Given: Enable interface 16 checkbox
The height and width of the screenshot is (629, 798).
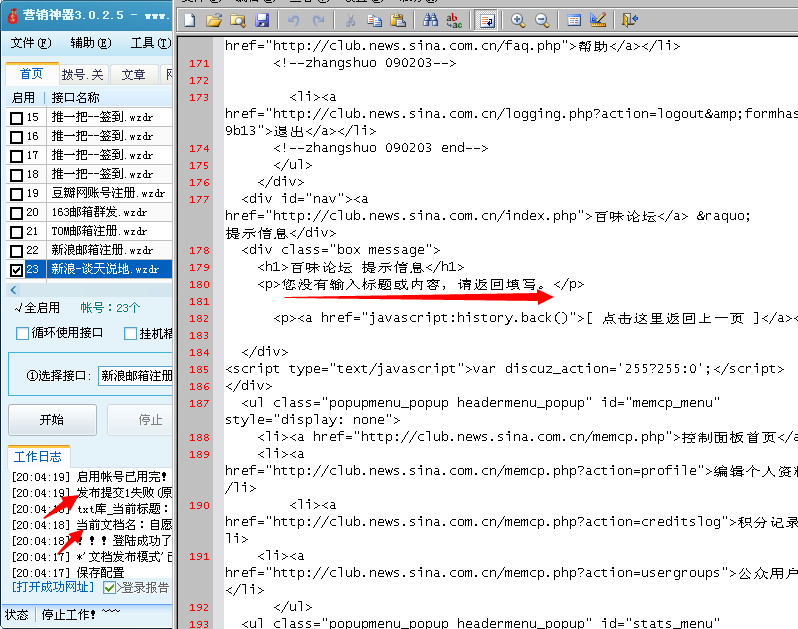Looking at the screenshot, I should pos(16,137).
